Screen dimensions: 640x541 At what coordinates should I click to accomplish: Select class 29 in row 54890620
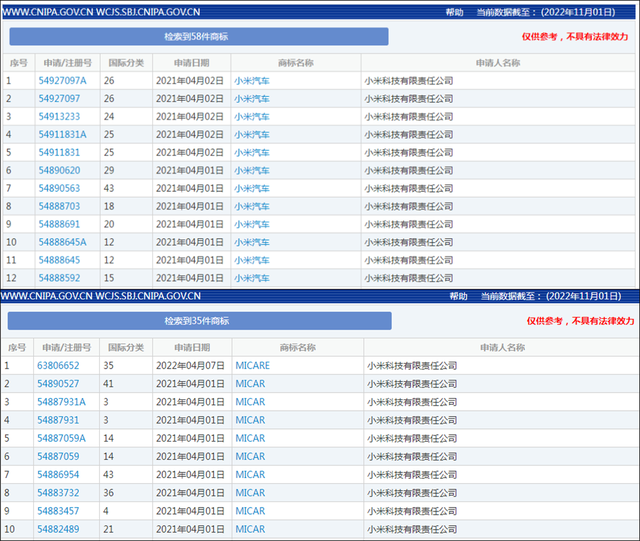[109, 171]
